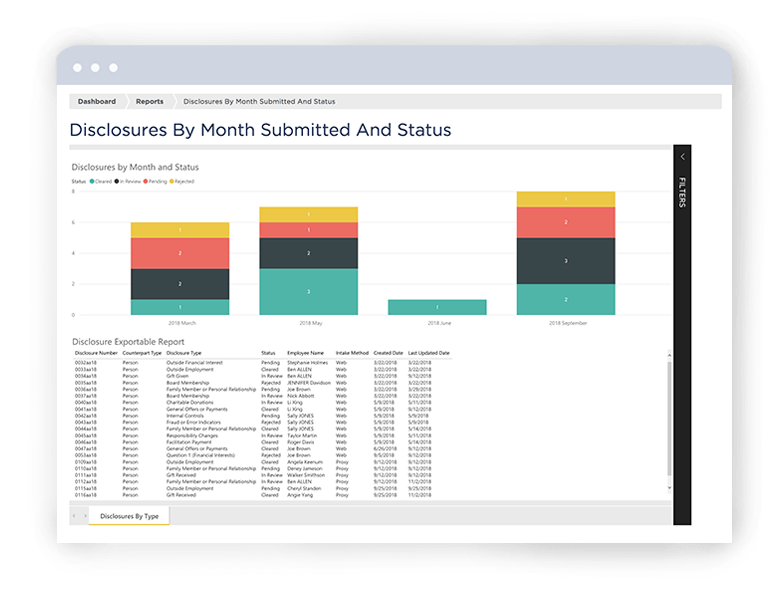Image resolution: width=780 pixels, height=591 pixels.
Task: Open the vertical FILTERS panel label
Action: (682, 192)
